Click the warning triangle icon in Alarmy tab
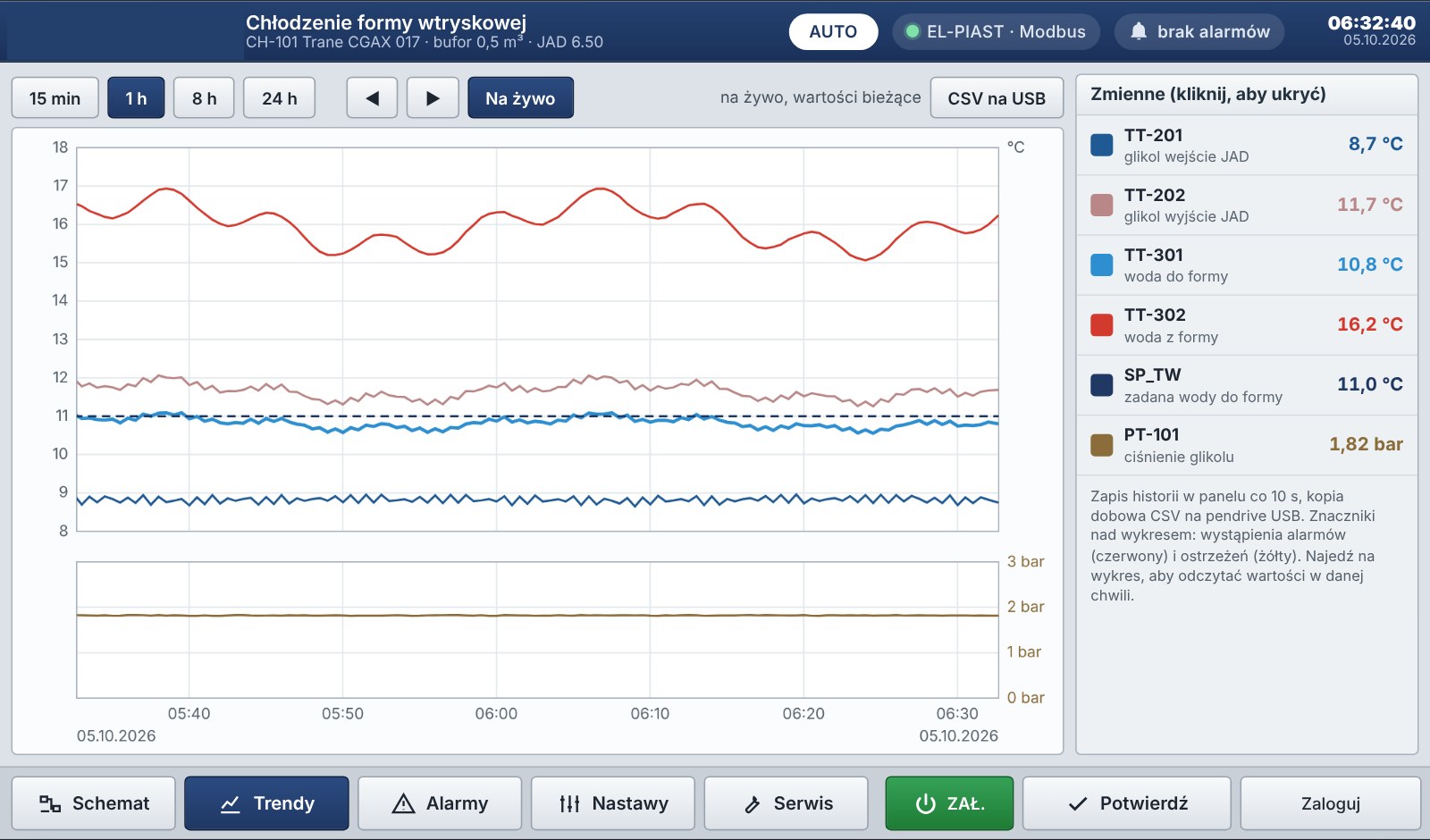1430x840 pixels. point(404,804)
